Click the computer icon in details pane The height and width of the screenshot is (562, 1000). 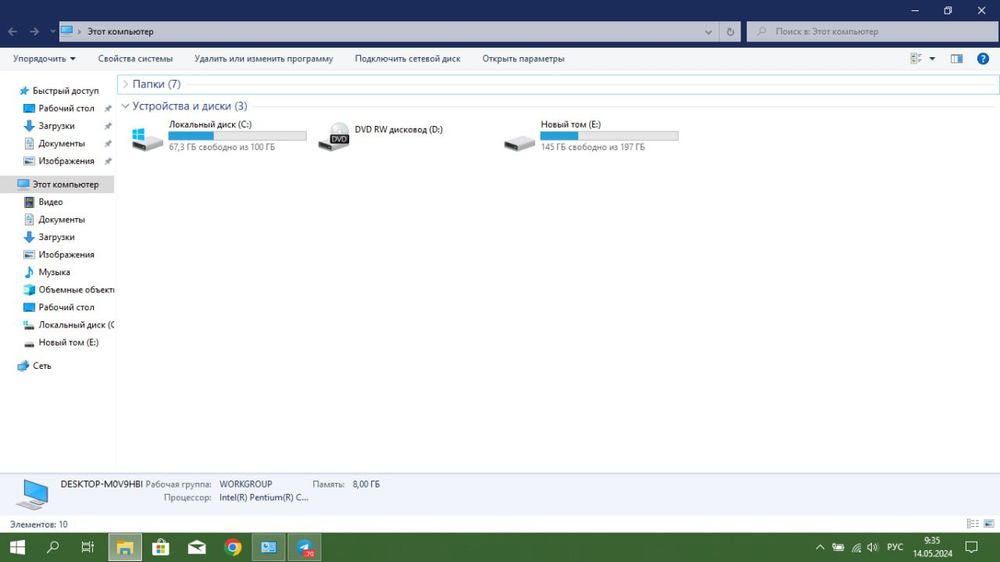click(32, 494)
